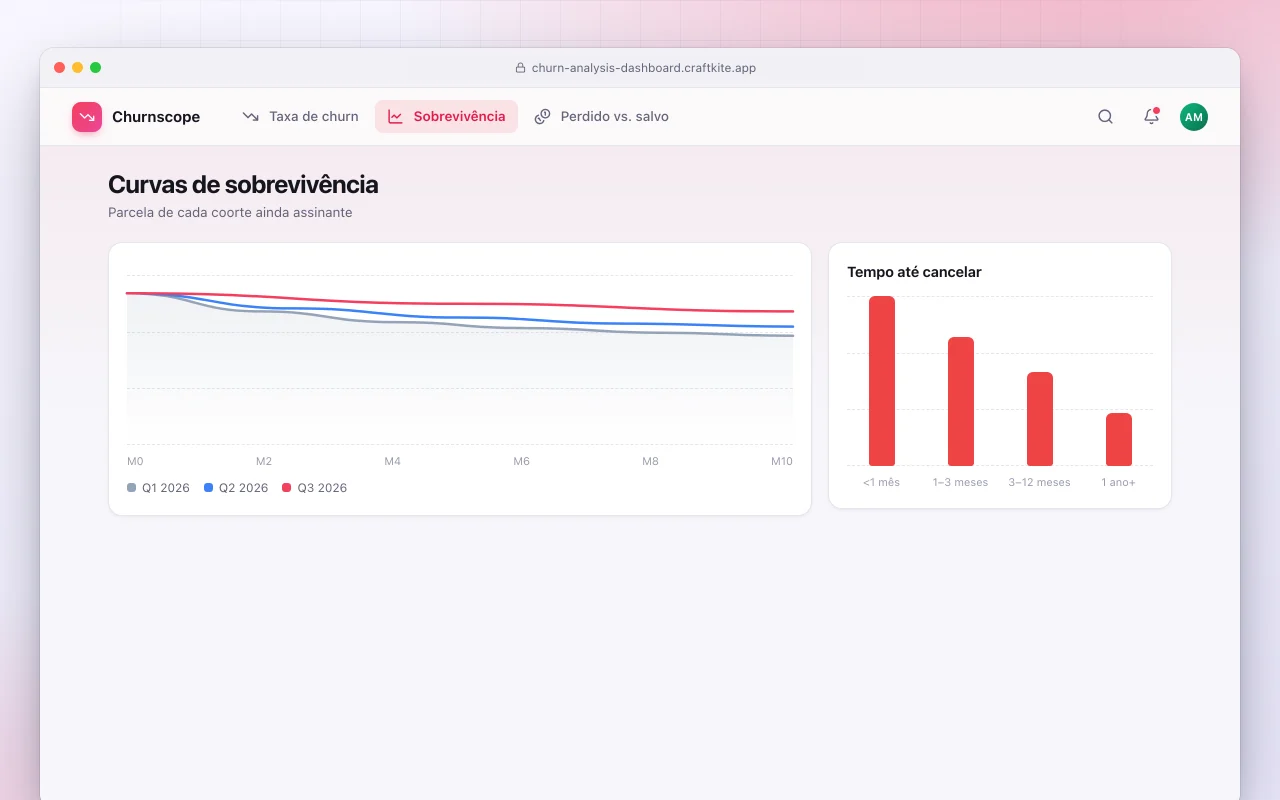Open the Perdido vs. salvo tab
The image size is (1280, 800).
point(601,117)
